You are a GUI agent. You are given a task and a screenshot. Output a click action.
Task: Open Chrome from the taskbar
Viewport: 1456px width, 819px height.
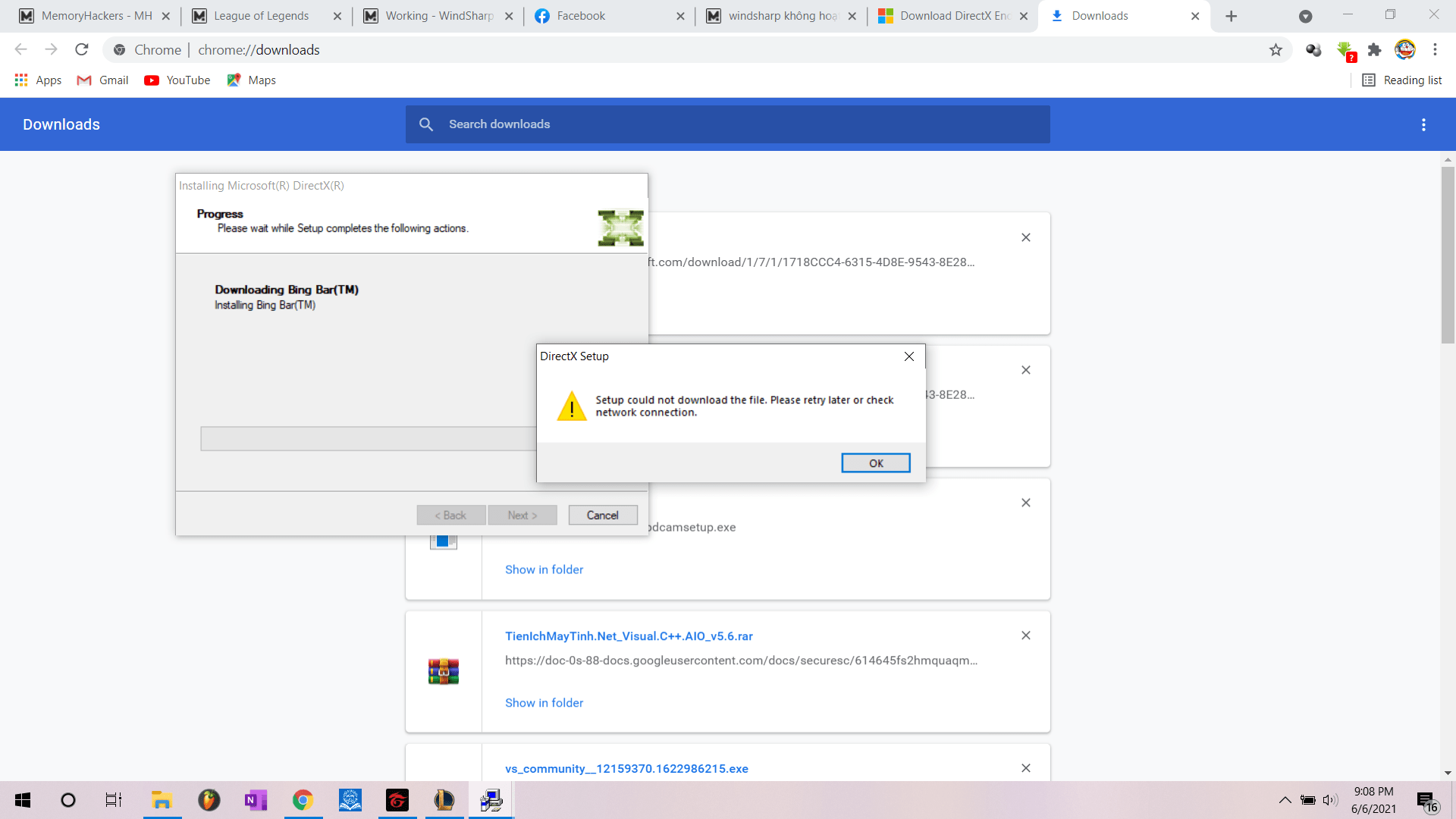pyautogui.click(x=303, y=800)
